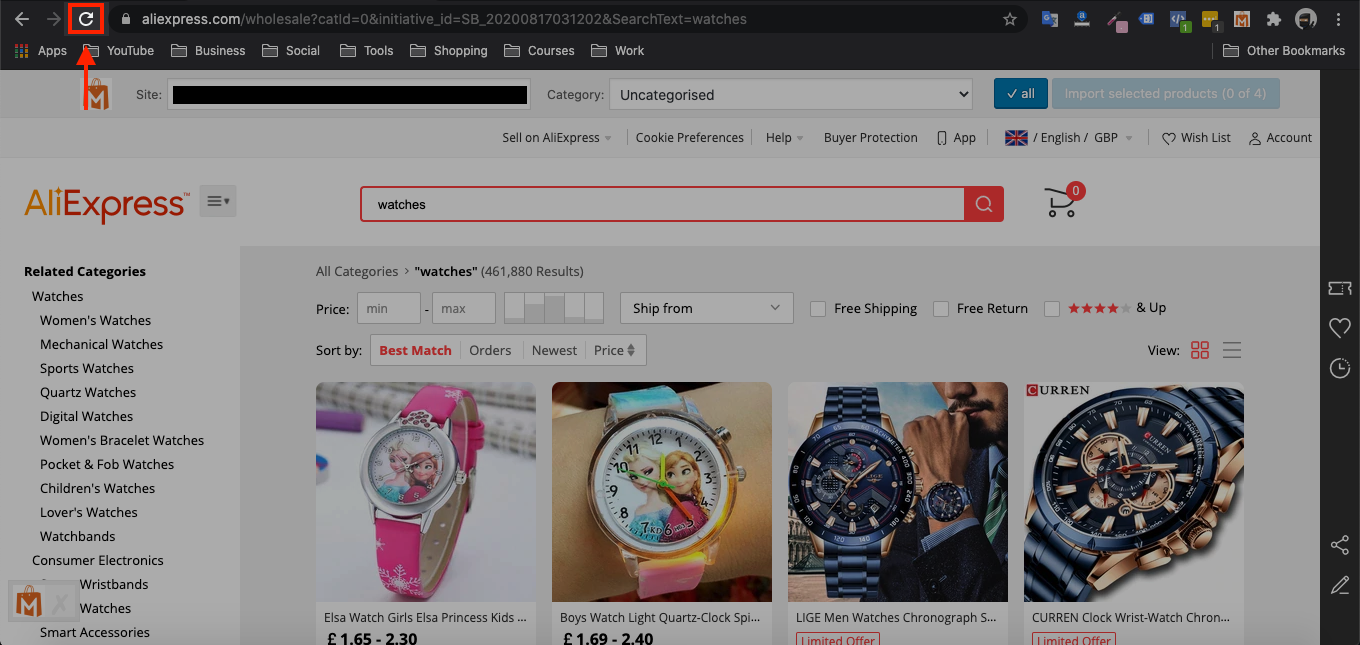The width and height of the screenshot is (1360, 645).
Task: Open the Apps shortcut in bookmarks bar
Action: (x=41, y=50)
